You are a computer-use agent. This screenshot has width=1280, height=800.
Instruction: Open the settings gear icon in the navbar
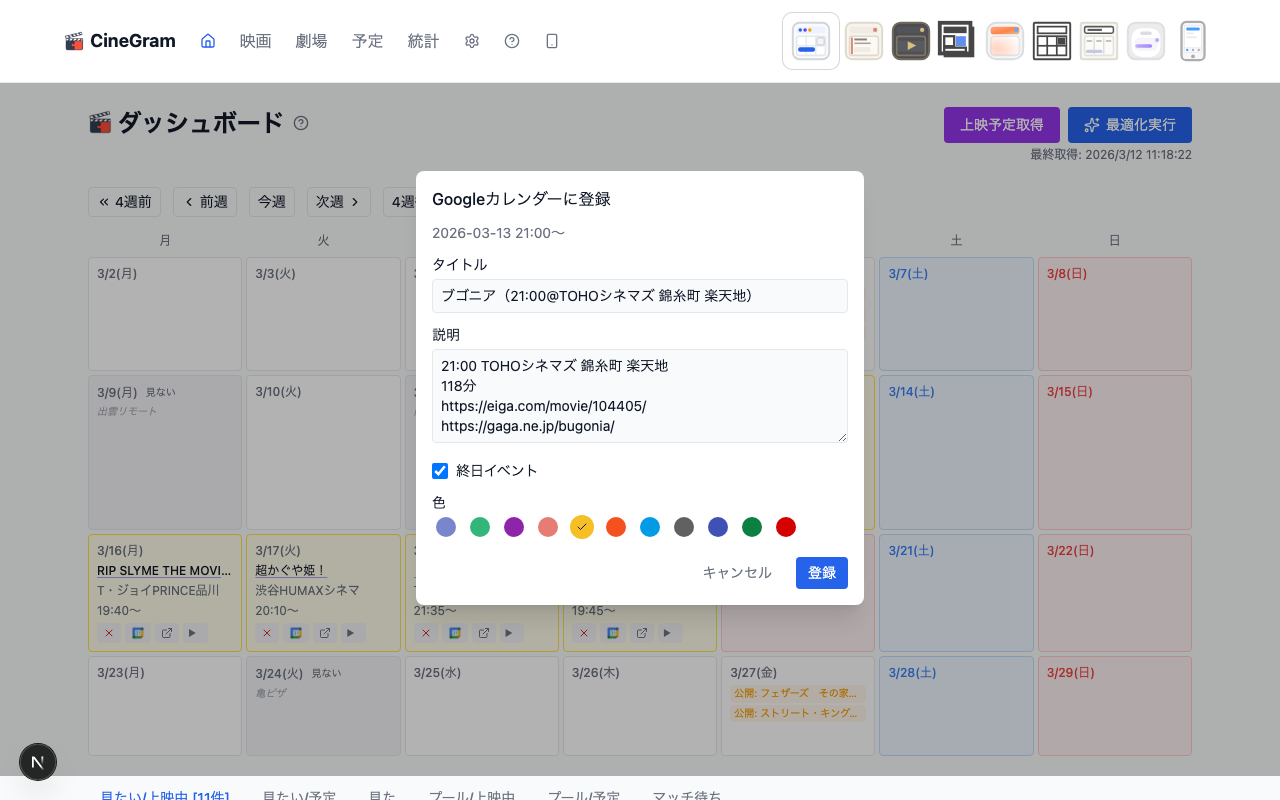[471, 41]
